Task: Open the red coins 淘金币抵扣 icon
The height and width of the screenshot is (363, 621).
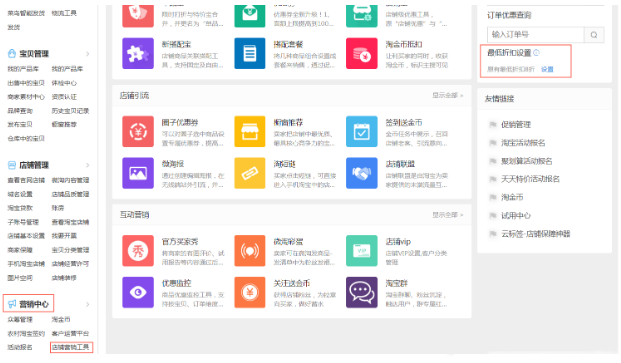Action: point(362,53)
